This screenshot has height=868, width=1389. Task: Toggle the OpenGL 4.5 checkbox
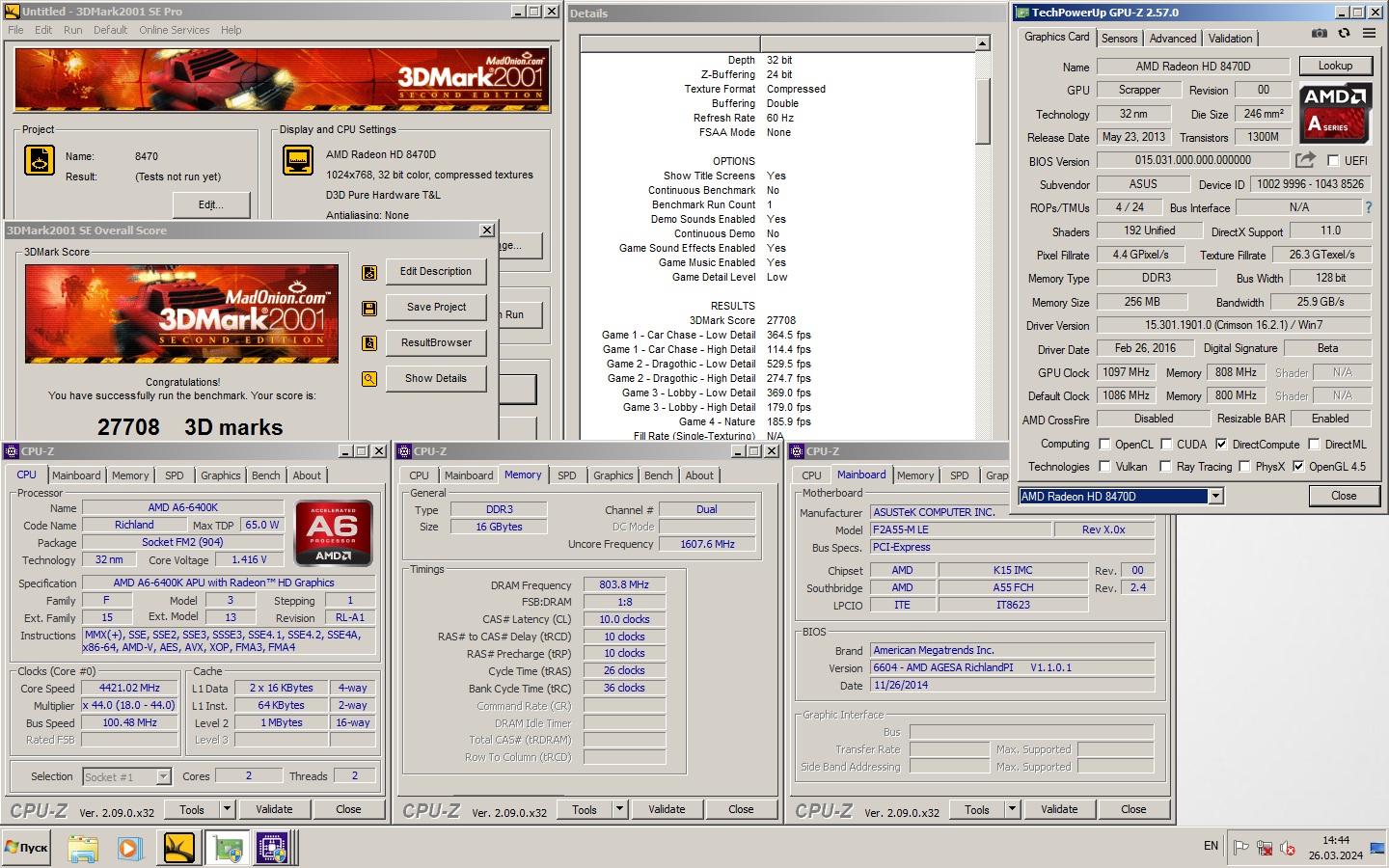coord(1298,467)
